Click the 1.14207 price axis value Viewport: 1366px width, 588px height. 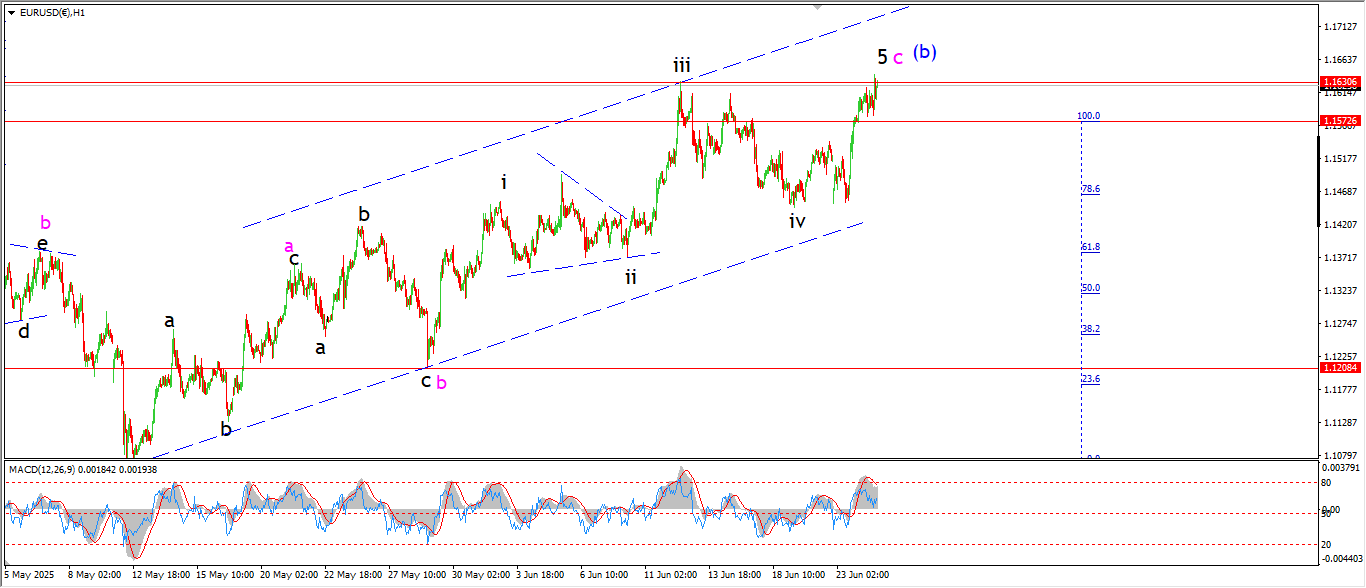point(1340,225)
